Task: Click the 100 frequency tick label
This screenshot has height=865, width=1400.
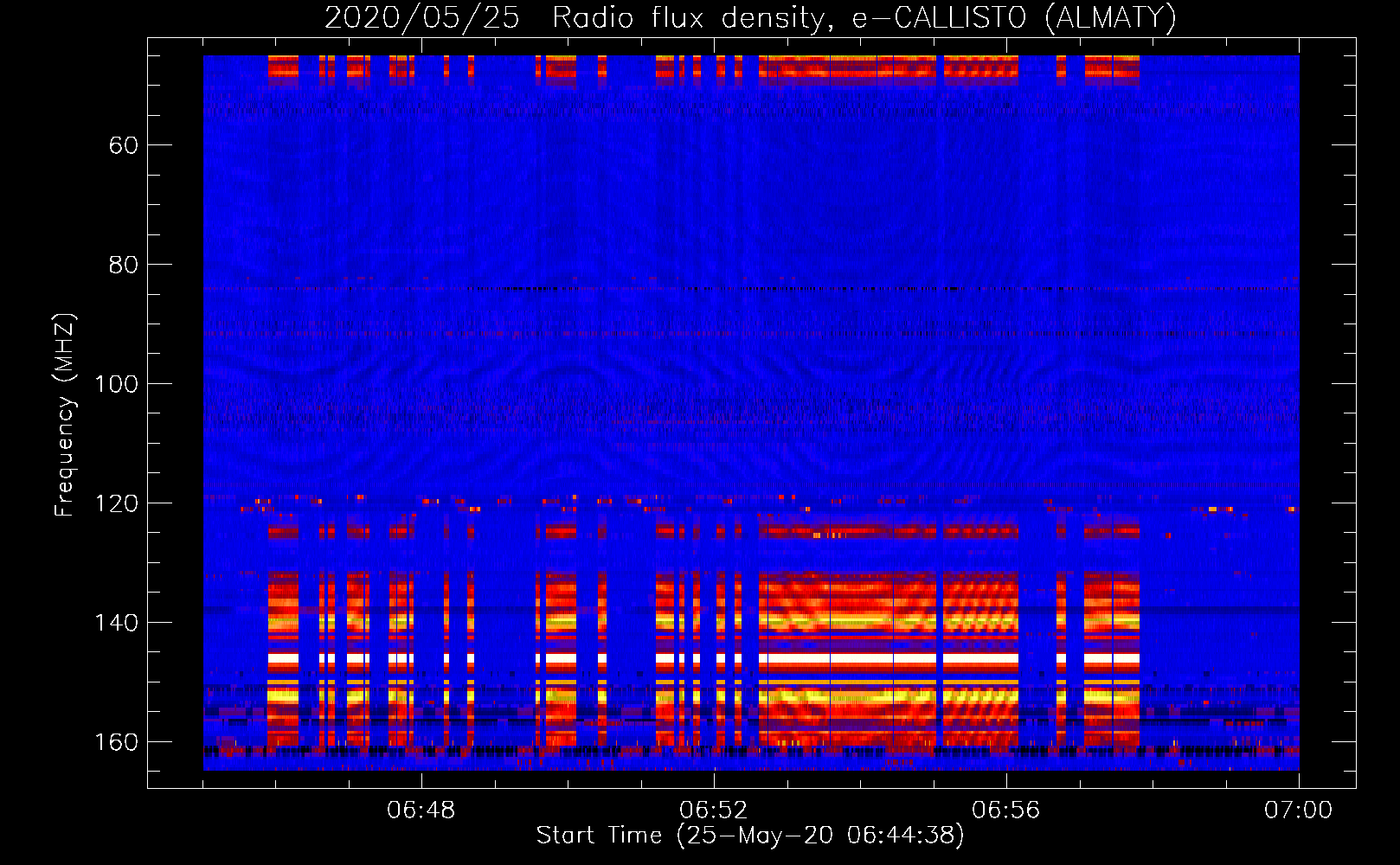Action: (116, 384)
